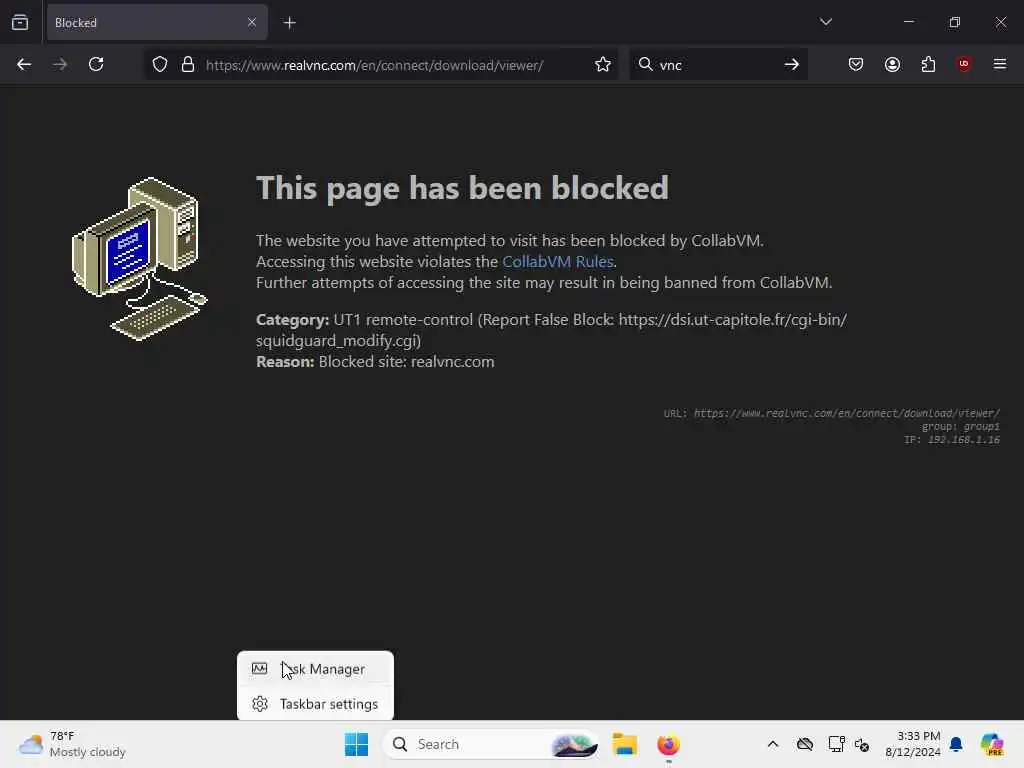Submit search with the arrow button
Screen dimensions: 1024x768
point(792,64)
